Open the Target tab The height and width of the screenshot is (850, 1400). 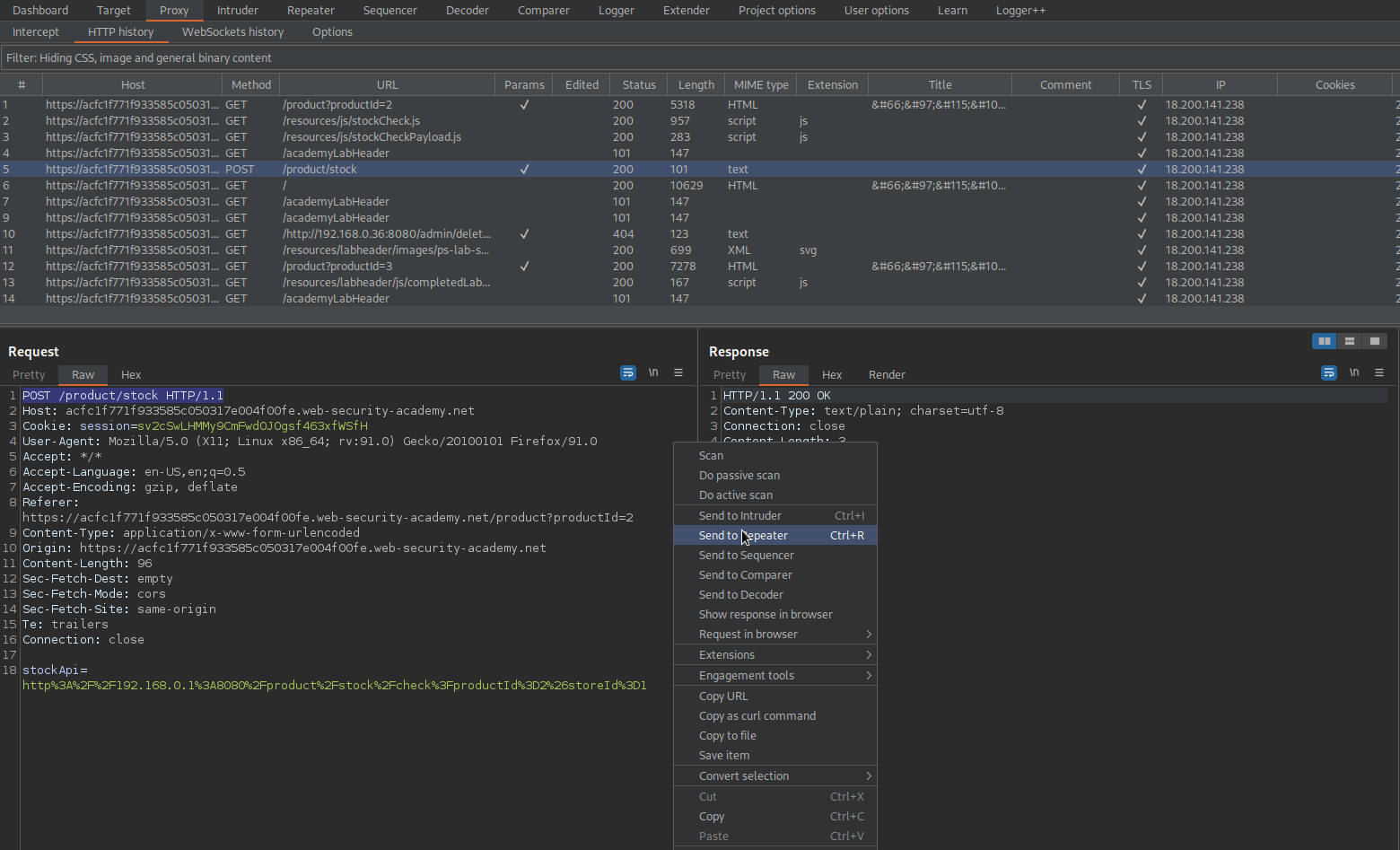pyautogui.click(x=113, y=11)
